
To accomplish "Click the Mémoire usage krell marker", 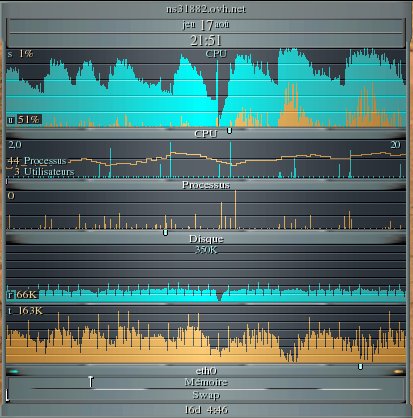I will pos(91,382).
